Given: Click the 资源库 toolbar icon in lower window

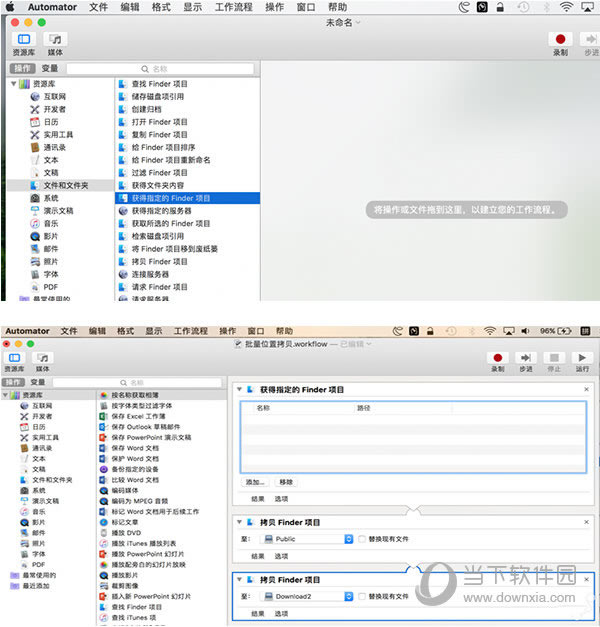Looking at the screenshot, I should pyautogui.click(x=14, y=357).
